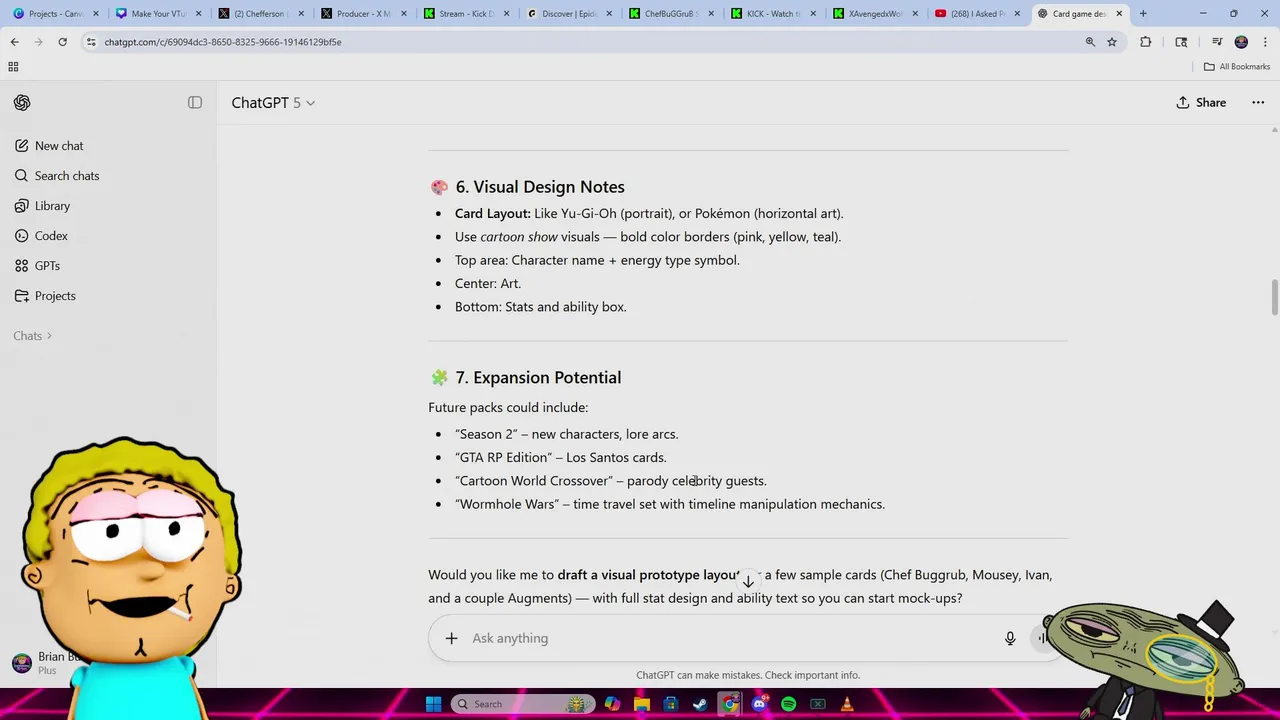Open Projects from the sidebar
This screenshot has height=720, width=1280.
45,296
